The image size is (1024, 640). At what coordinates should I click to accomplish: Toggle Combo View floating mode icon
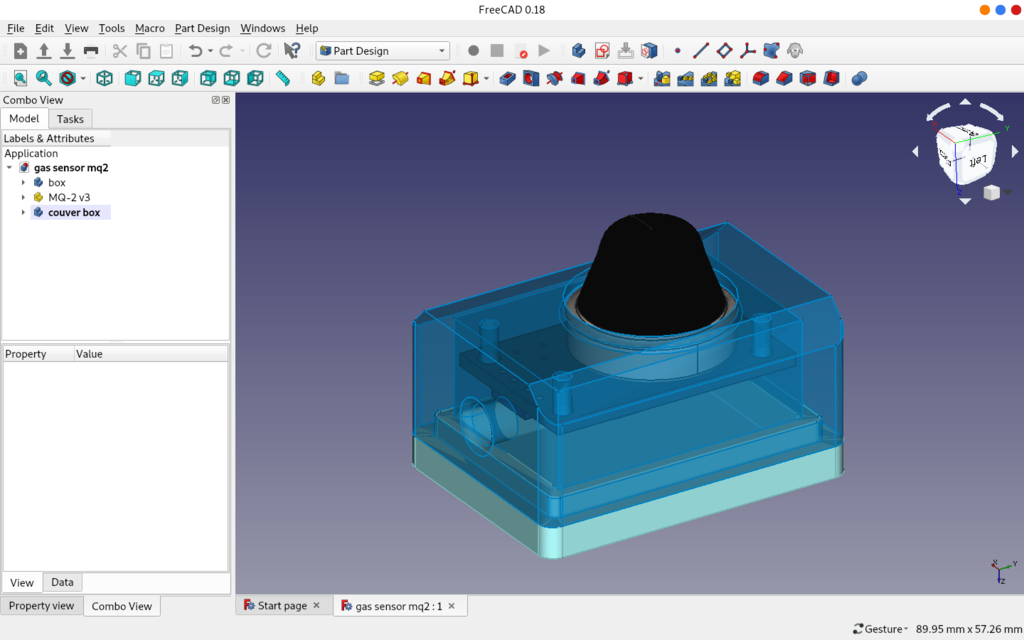216,100
